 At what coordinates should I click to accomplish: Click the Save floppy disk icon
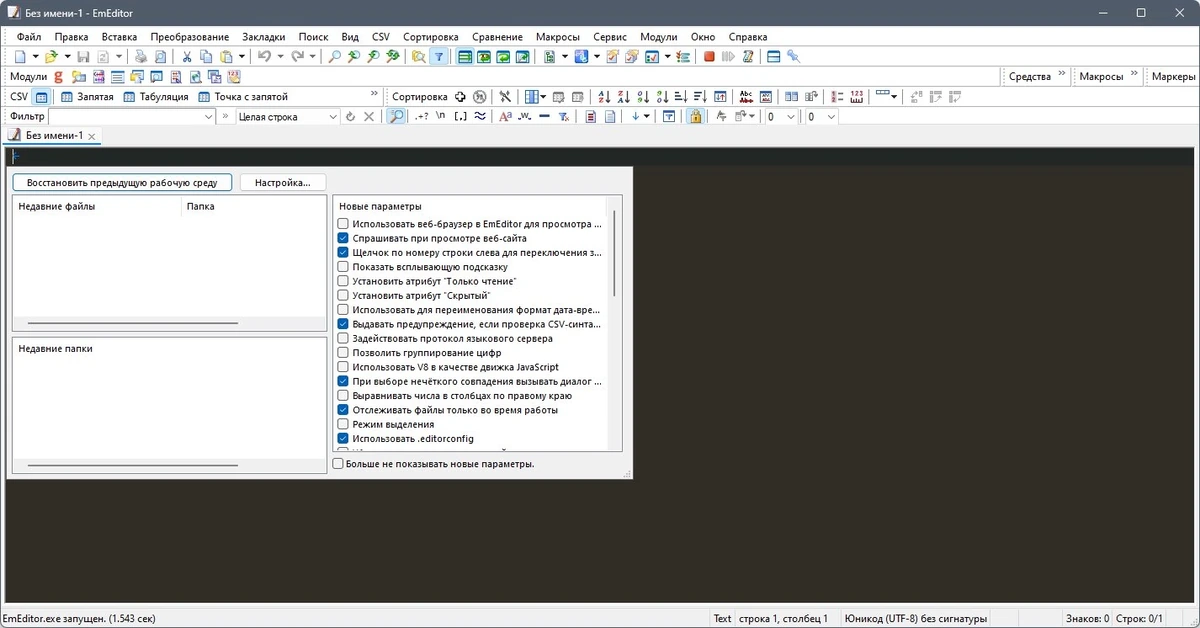tap(83, 57)
